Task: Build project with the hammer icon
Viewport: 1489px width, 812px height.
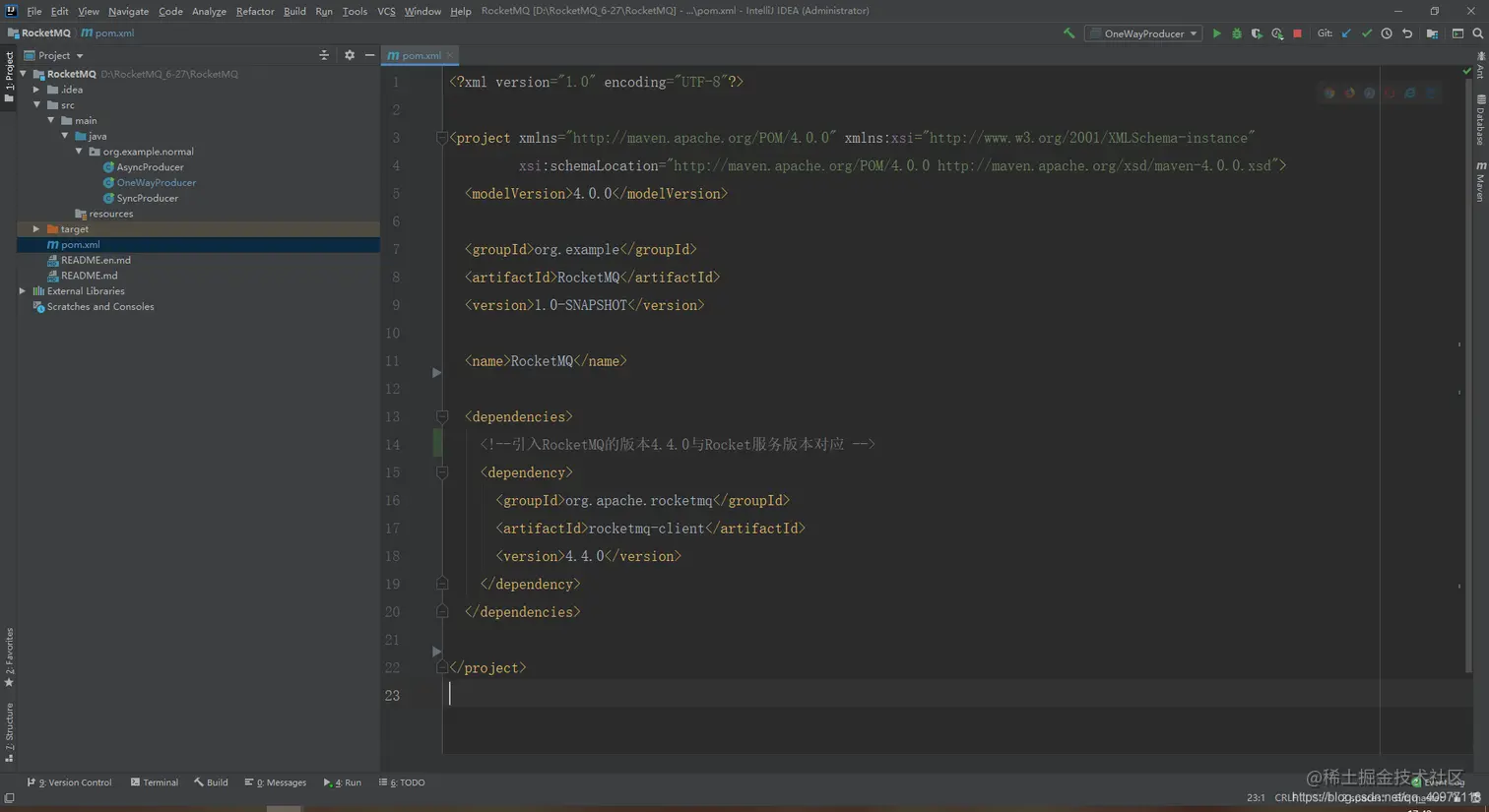Action: pyautogui.click(x=1068, y=33)
